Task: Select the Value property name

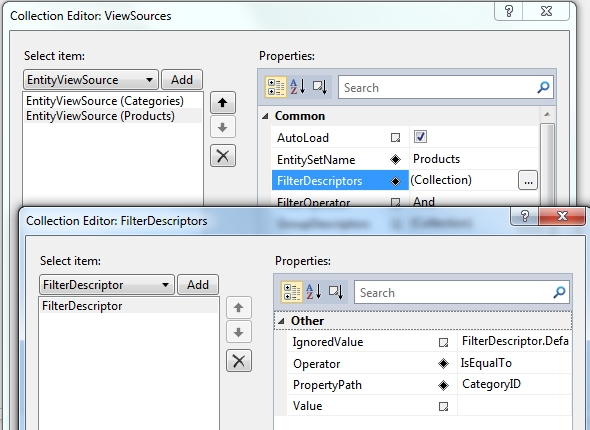Action: pyautogui.click(x=307, y=406)
